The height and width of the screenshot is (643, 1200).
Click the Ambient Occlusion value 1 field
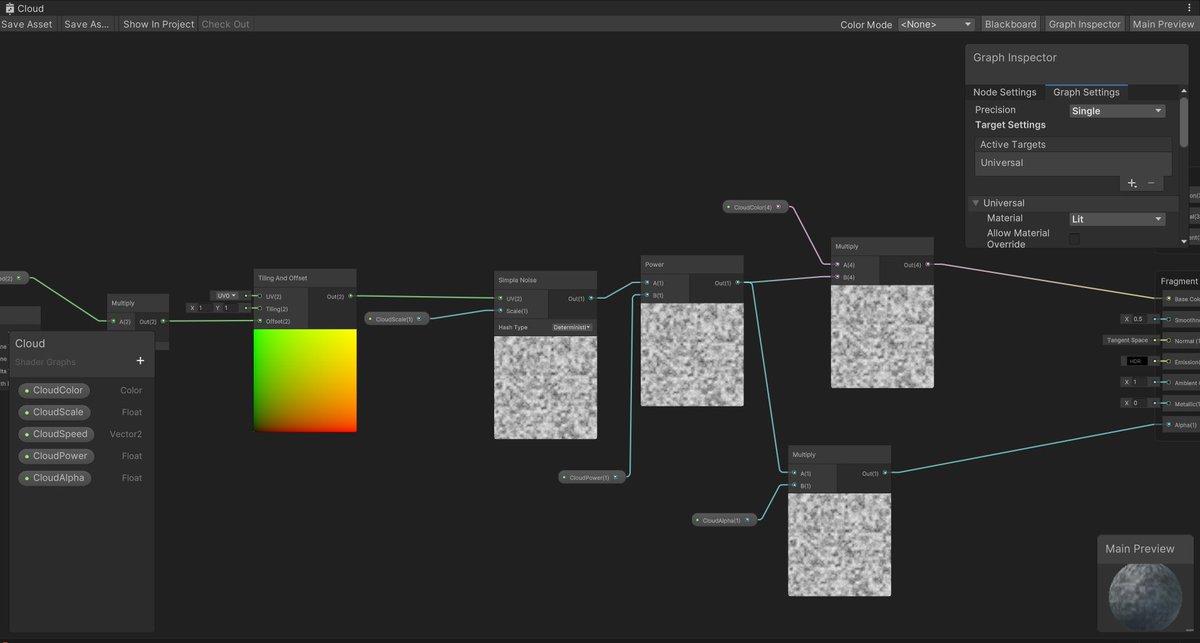1137,382
